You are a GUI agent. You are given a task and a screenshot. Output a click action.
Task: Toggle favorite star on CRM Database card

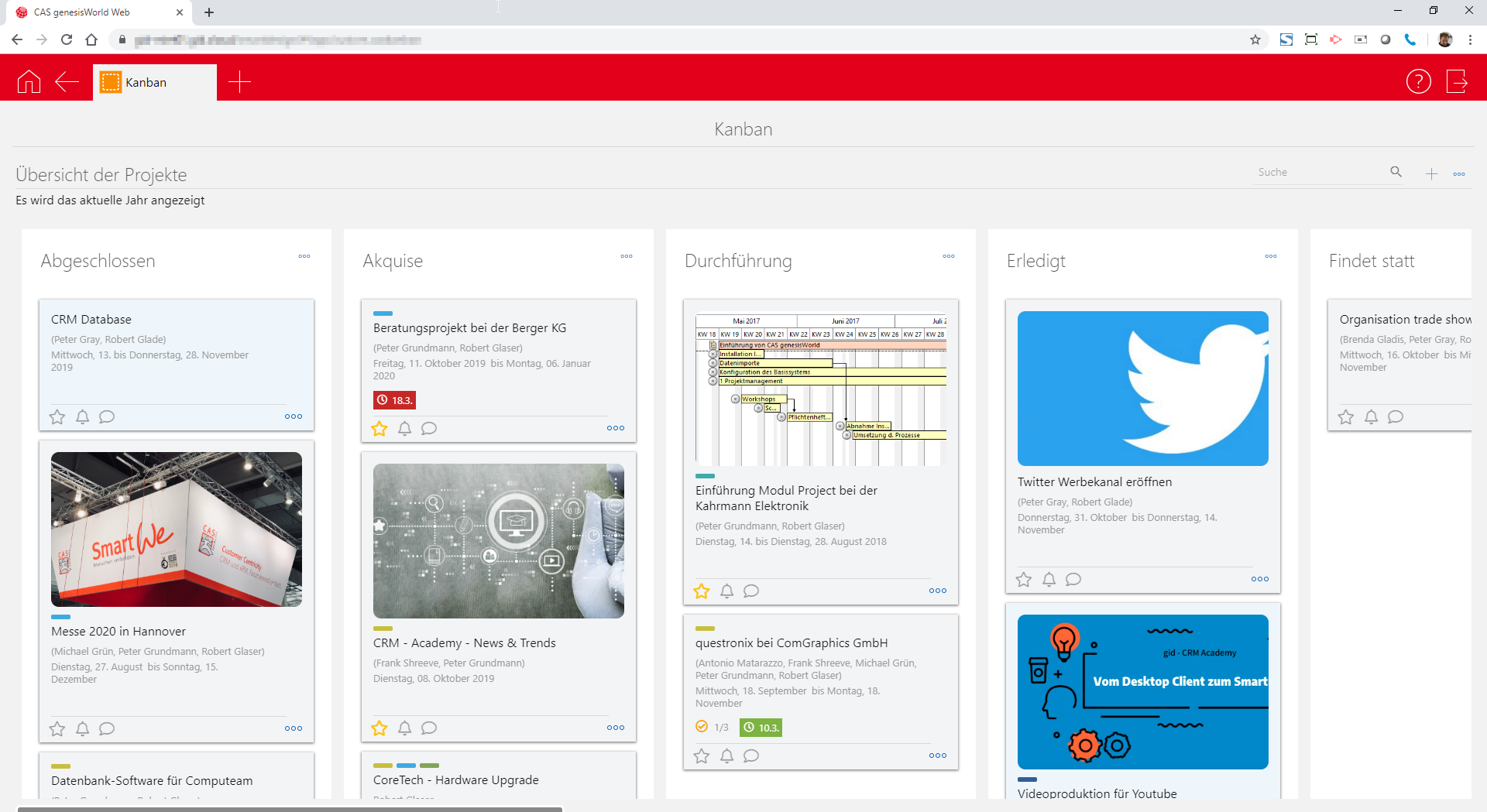[57, 417]
